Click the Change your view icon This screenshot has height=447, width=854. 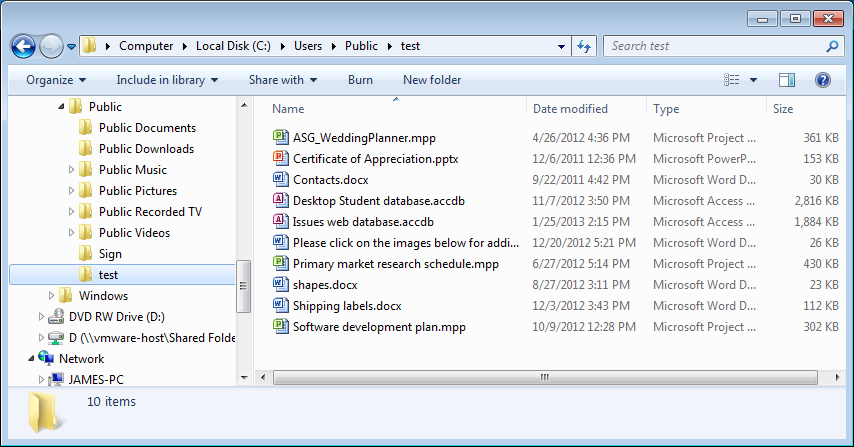(x=731, y=80)
